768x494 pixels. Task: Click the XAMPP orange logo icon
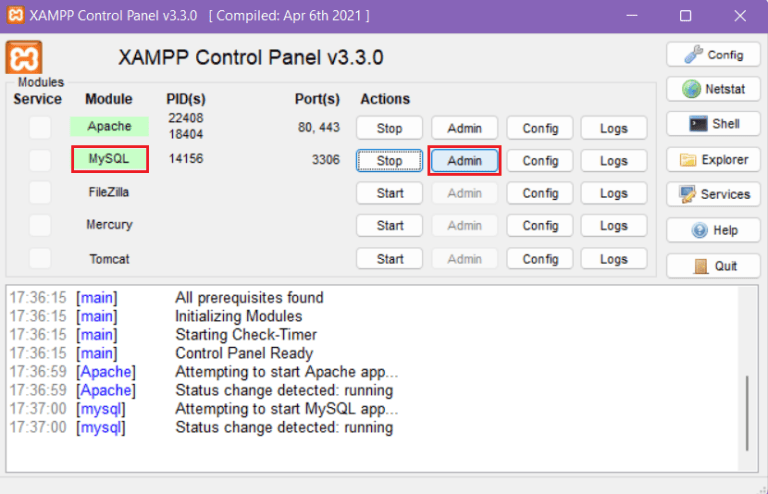pyautogui.click(x=24, y=57)
